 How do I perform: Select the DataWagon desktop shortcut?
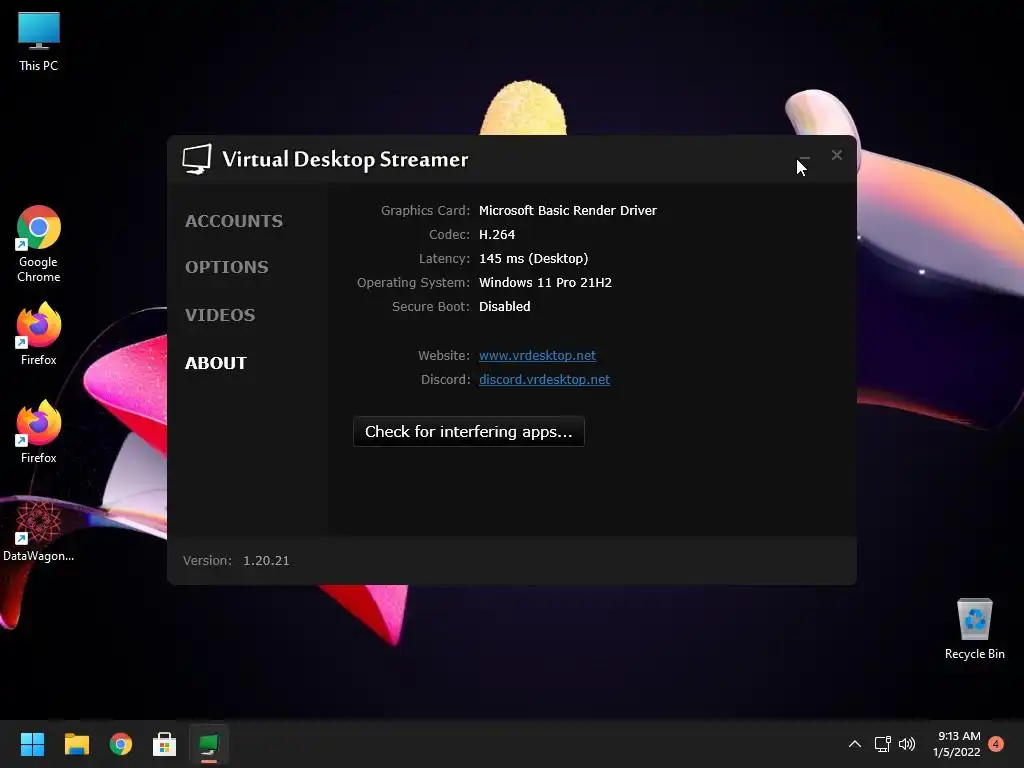click(39, 530)
